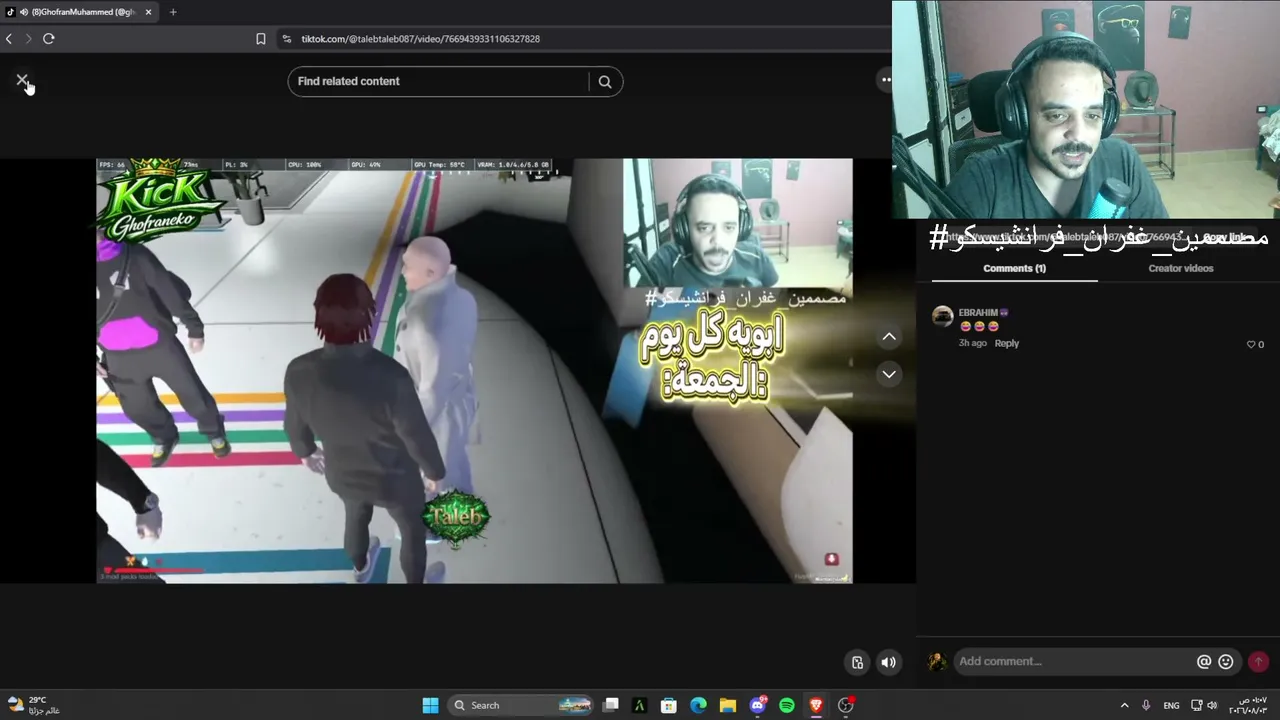Open the emoji picker in comment box
1280x720 pixels.
pos(1225,661)
